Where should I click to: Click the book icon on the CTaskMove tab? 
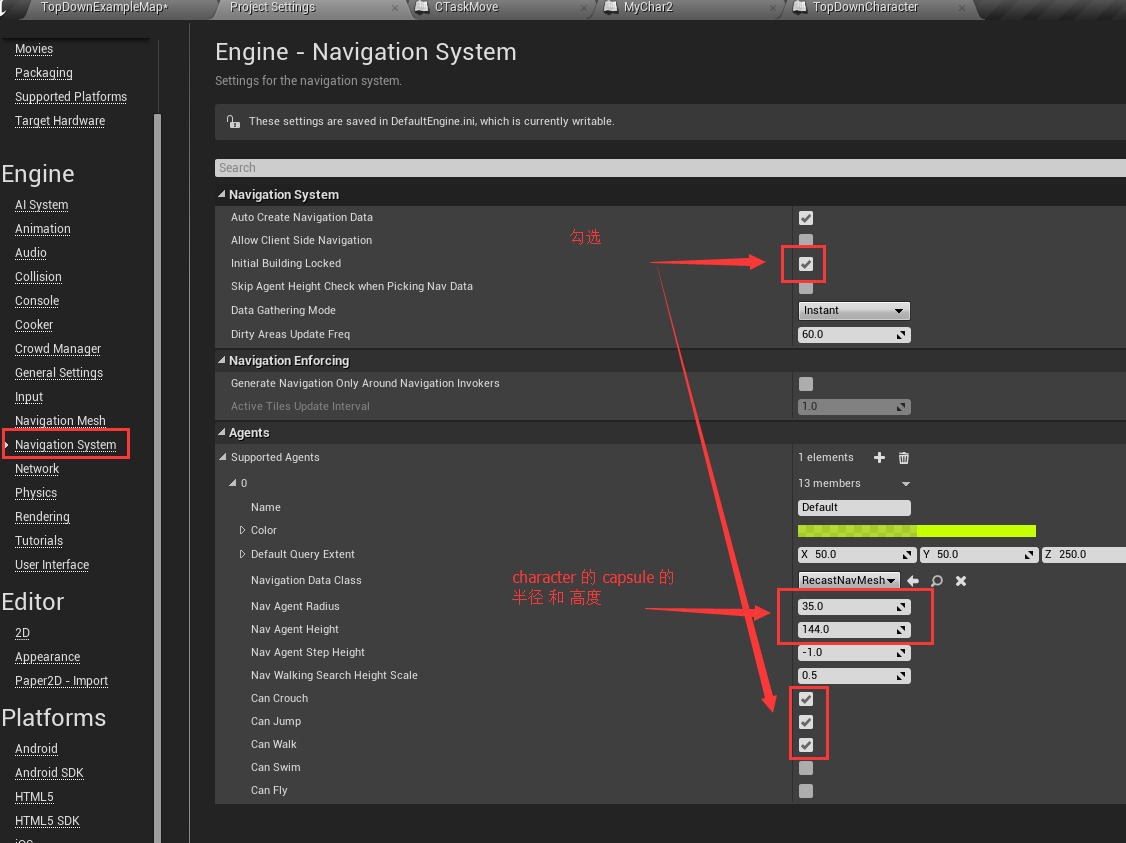click(x=422, y=7)
